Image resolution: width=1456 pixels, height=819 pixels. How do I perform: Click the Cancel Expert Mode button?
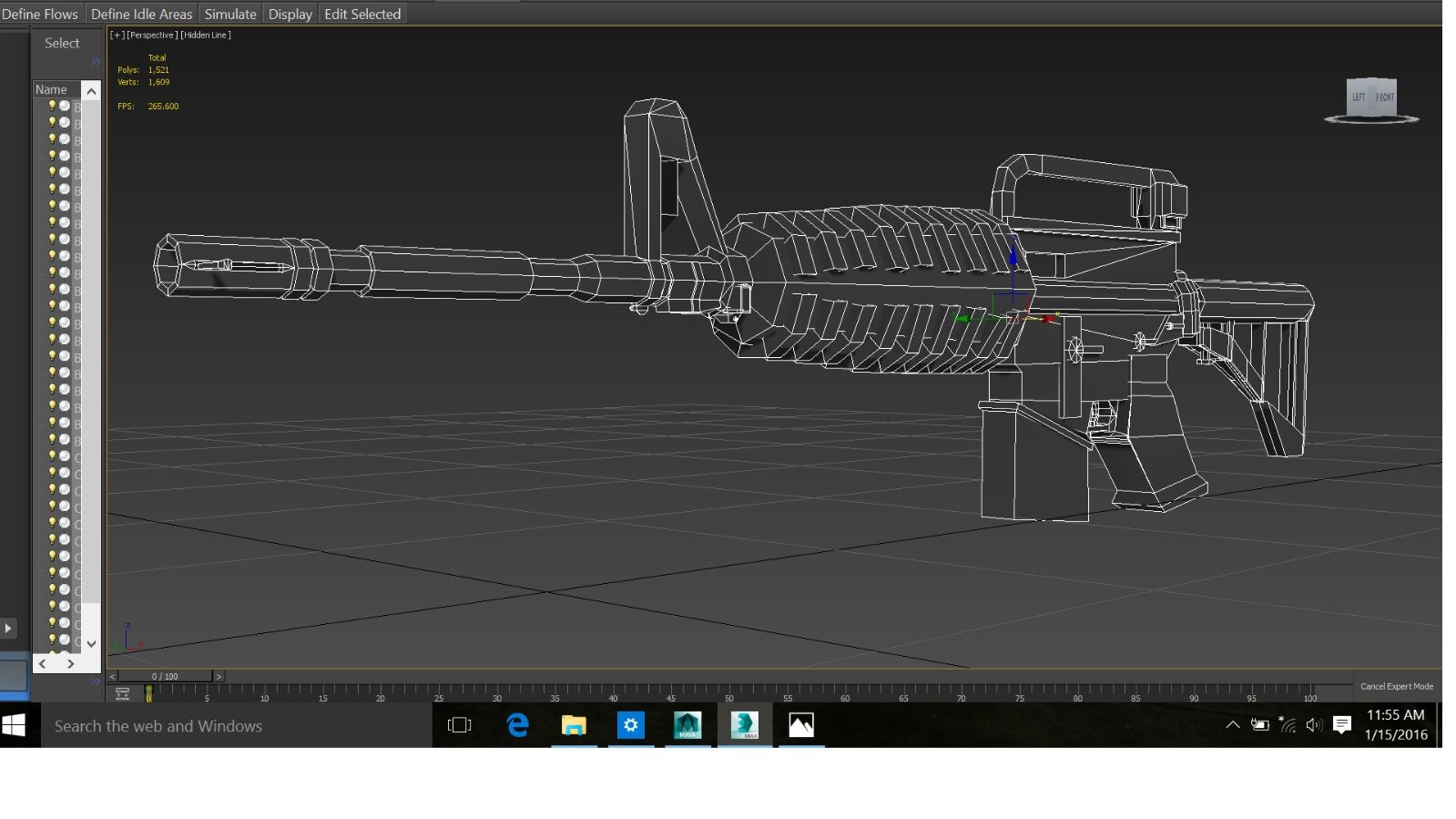pyautogui.click(x=1396, y=686)
